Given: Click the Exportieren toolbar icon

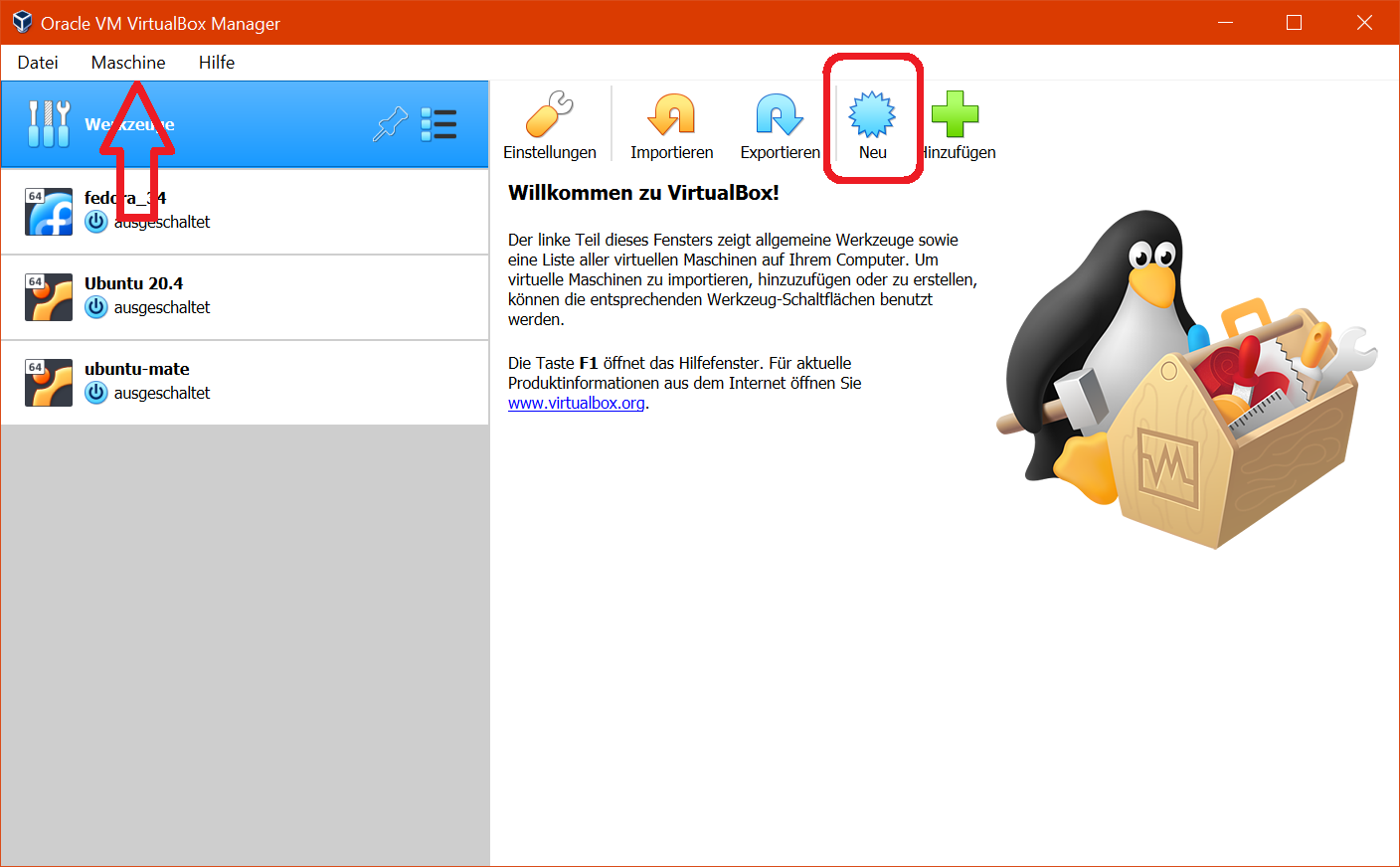Looking at the screenshot, I should pyautogui.click(x=780, y=113).
